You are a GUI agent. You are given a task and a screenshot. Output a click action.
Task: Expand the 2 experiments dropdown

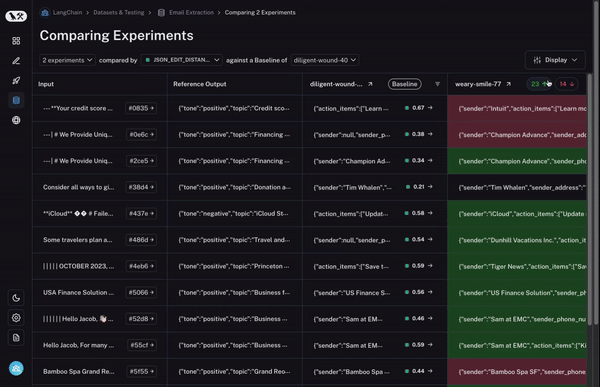click(67, 60)
